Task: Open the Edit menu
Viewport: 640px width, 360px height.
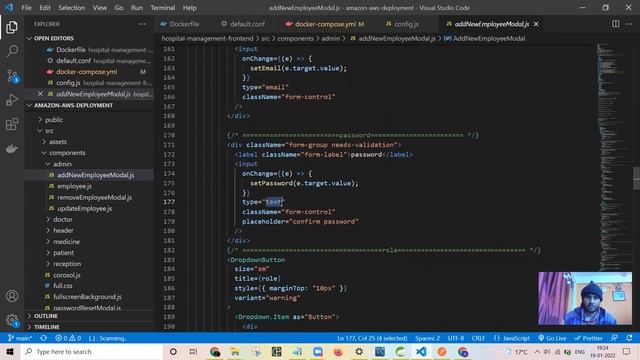Action: tap(45, 8)
